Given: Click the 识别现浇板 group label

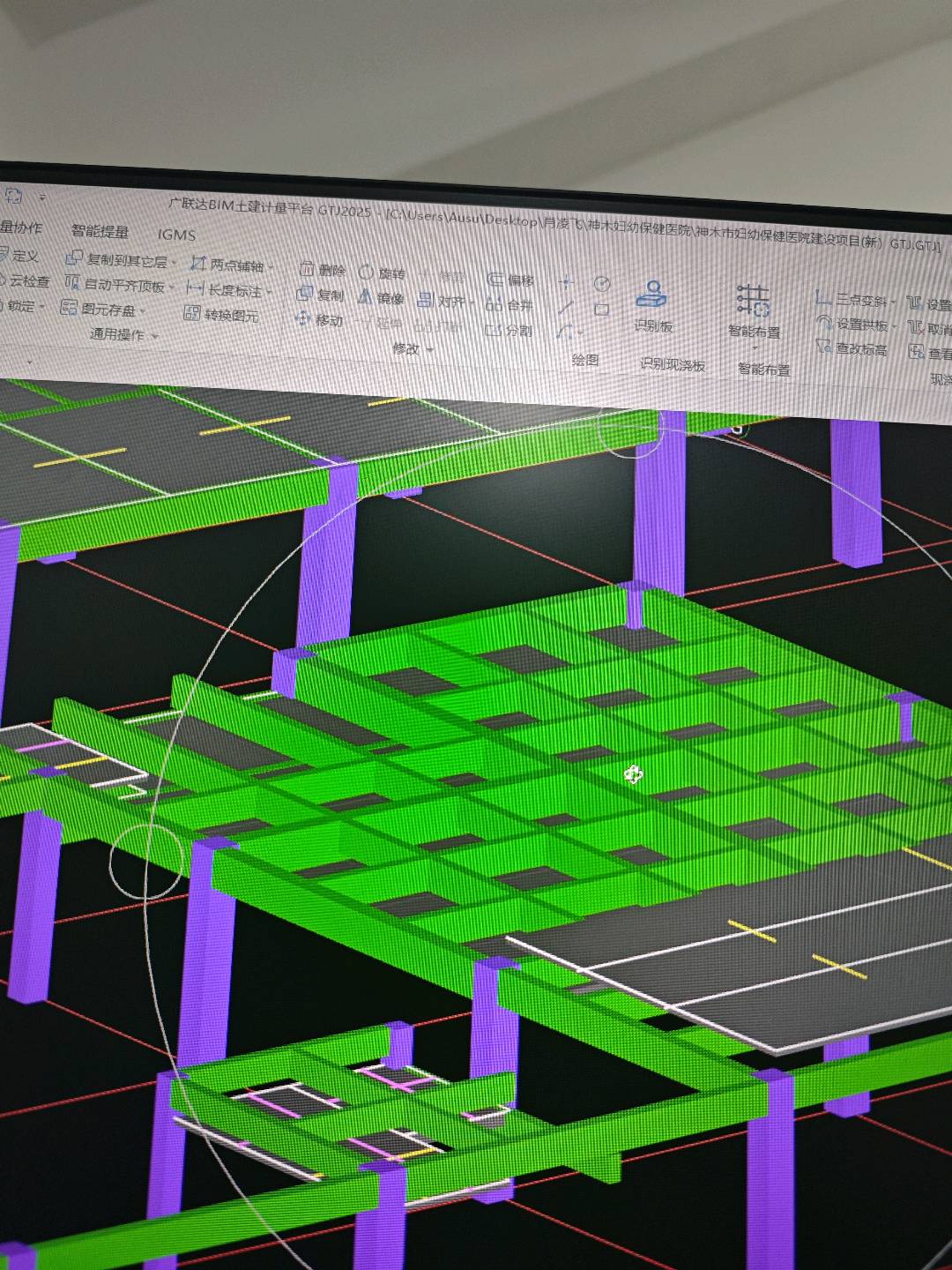Looking at the screenshot, I should pyautogui.click(x=673, y=365).
